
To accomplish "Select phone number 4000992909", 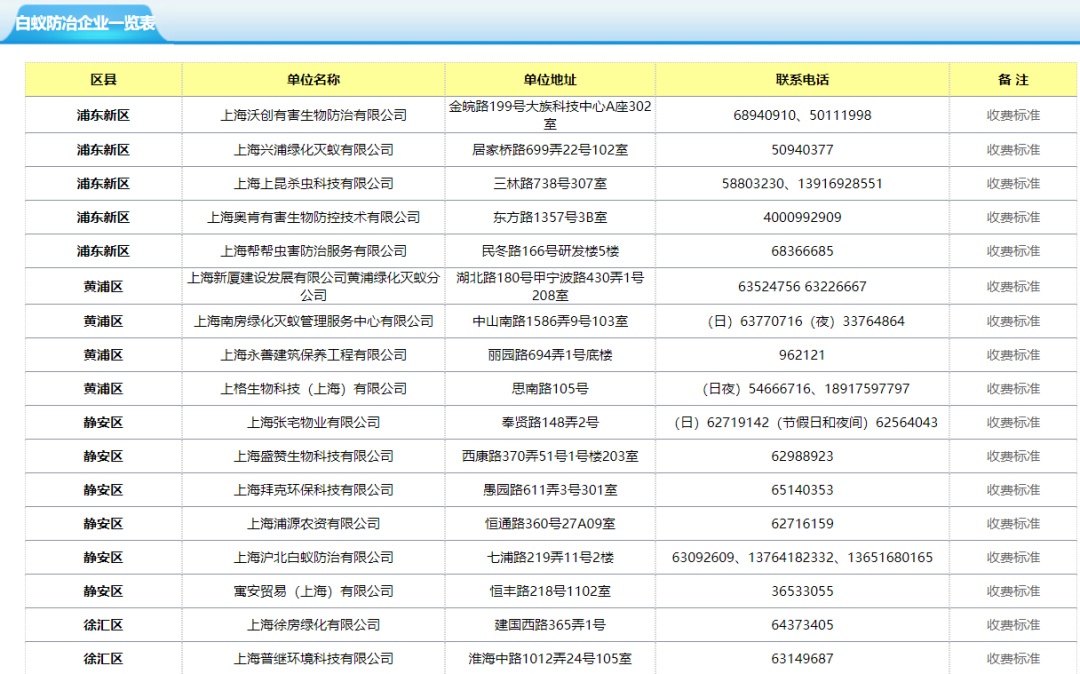I will point(802,217).
